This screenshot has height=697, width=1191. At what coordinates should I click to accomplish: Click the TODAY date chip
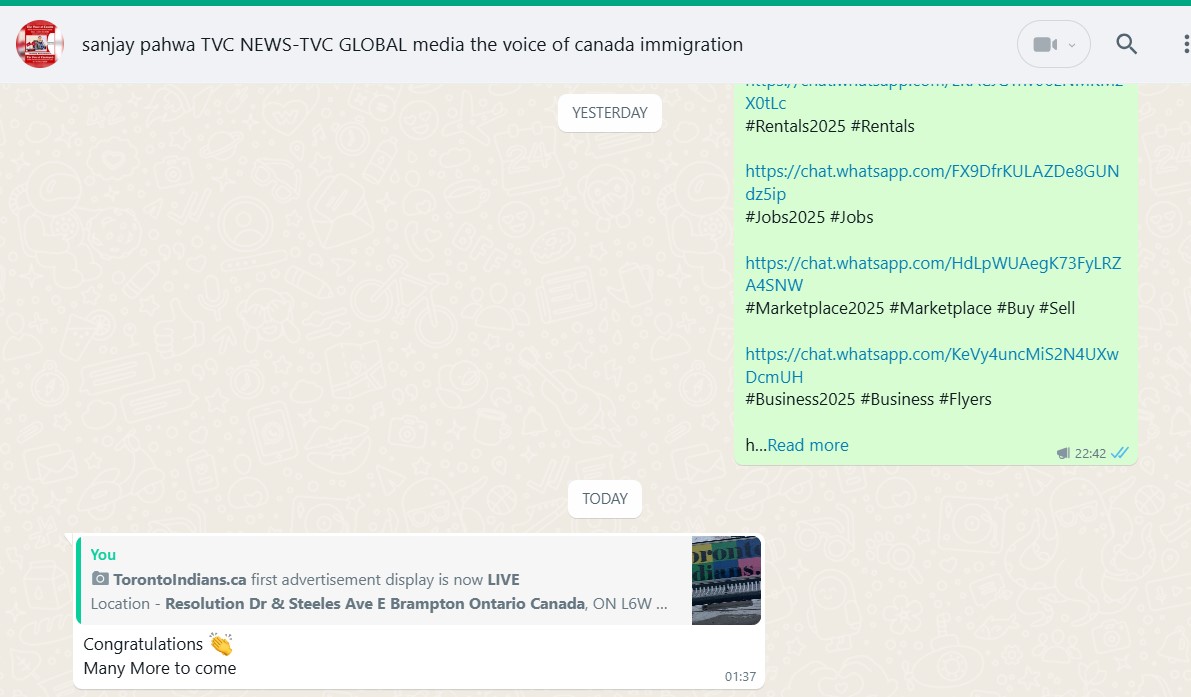[x=604, y=499]
